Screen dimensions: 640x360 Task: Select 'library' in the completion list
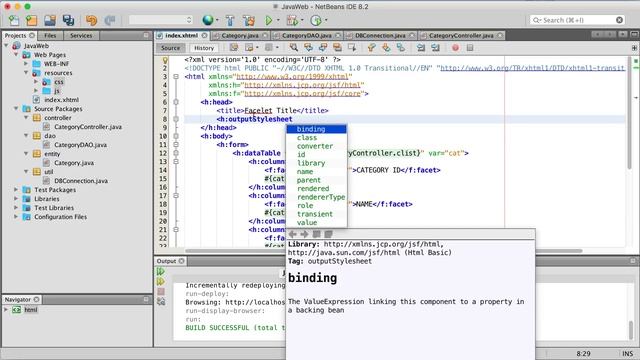pos(317,163)
